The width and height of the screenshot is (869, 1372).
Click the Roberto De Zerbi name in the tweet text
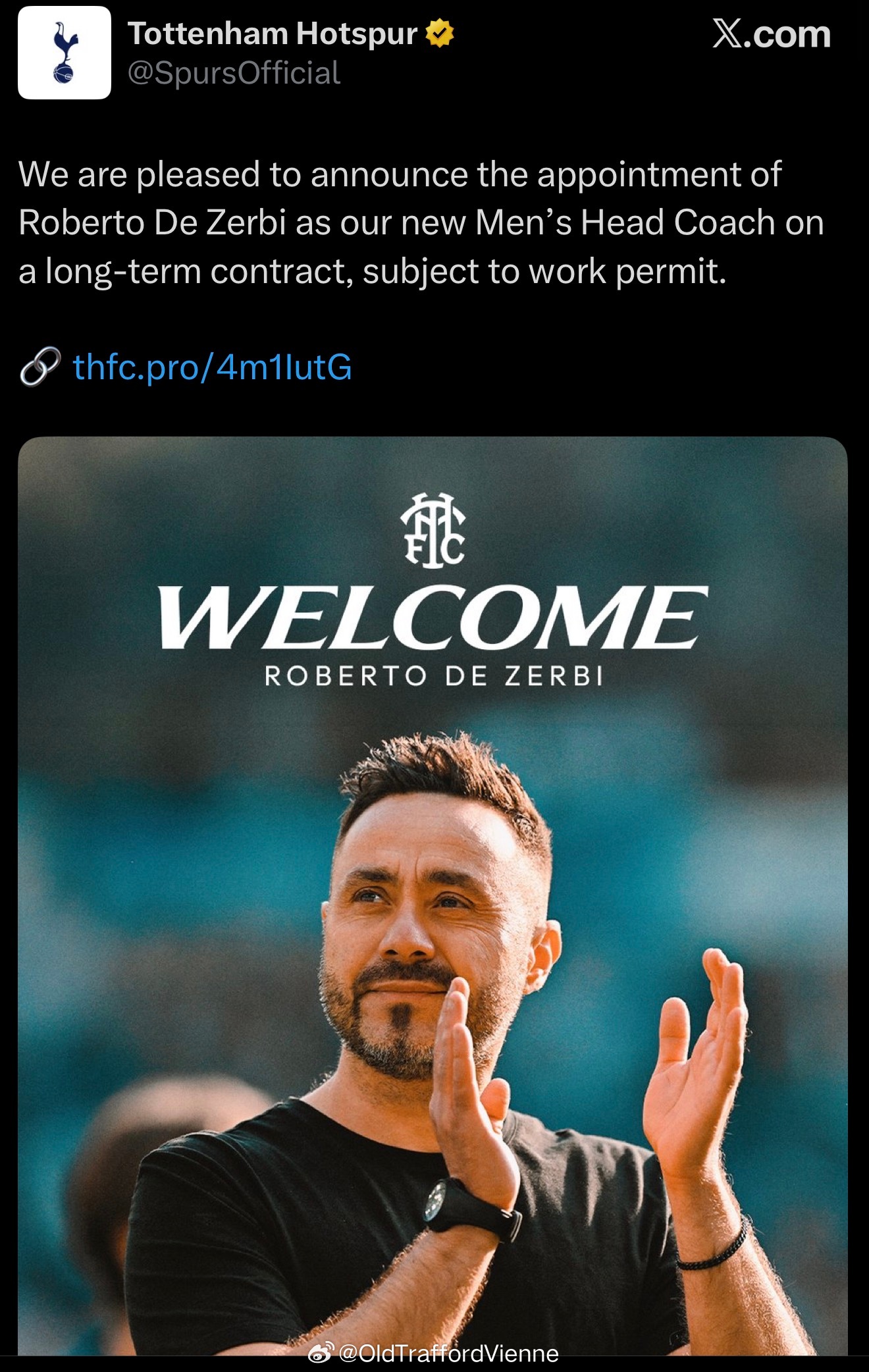coord(152,223)
